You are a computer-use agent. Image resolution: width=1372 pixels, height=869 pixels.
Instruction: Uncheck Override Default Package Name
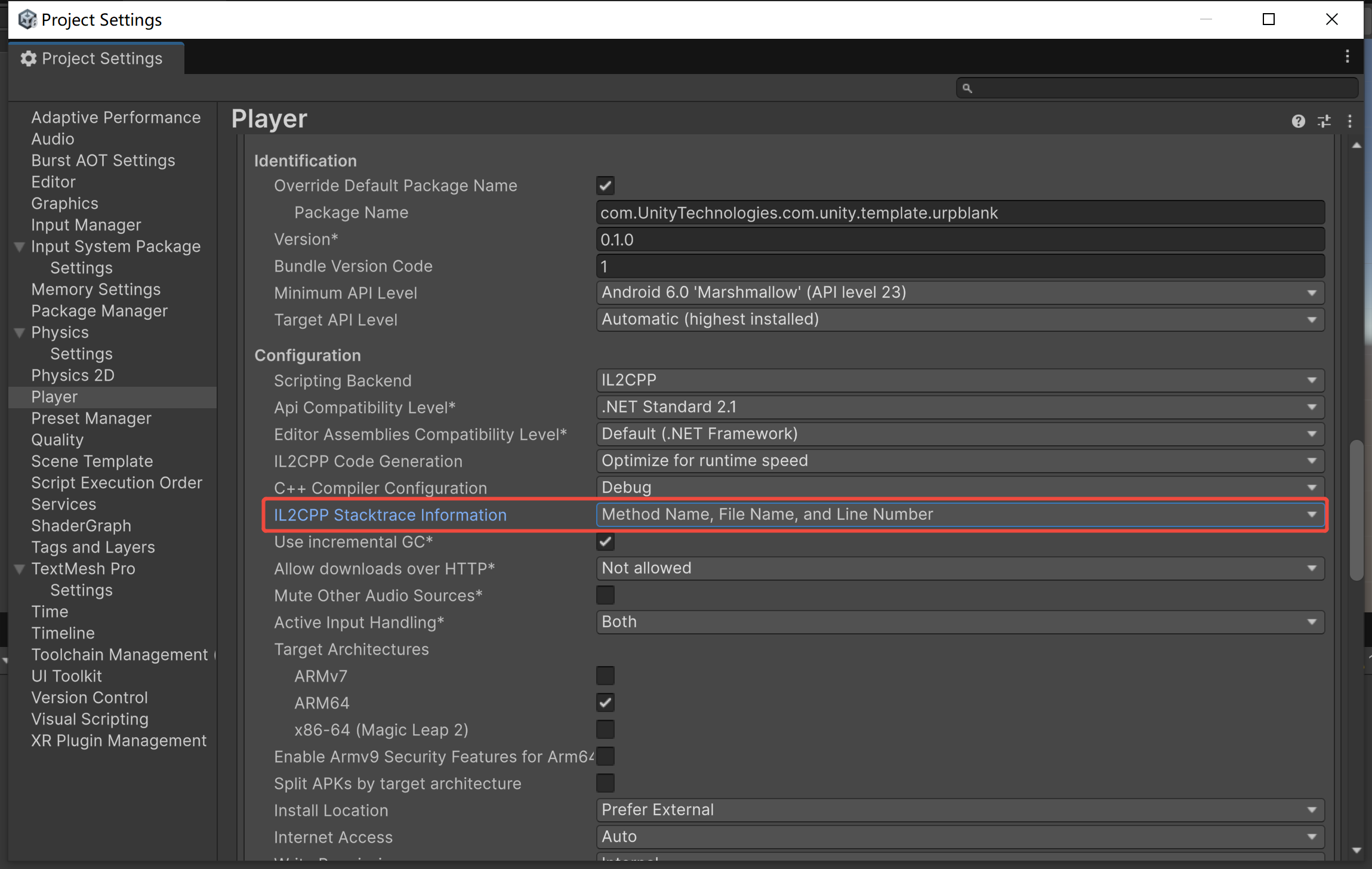pyautogui.click(x=605, y=186)
